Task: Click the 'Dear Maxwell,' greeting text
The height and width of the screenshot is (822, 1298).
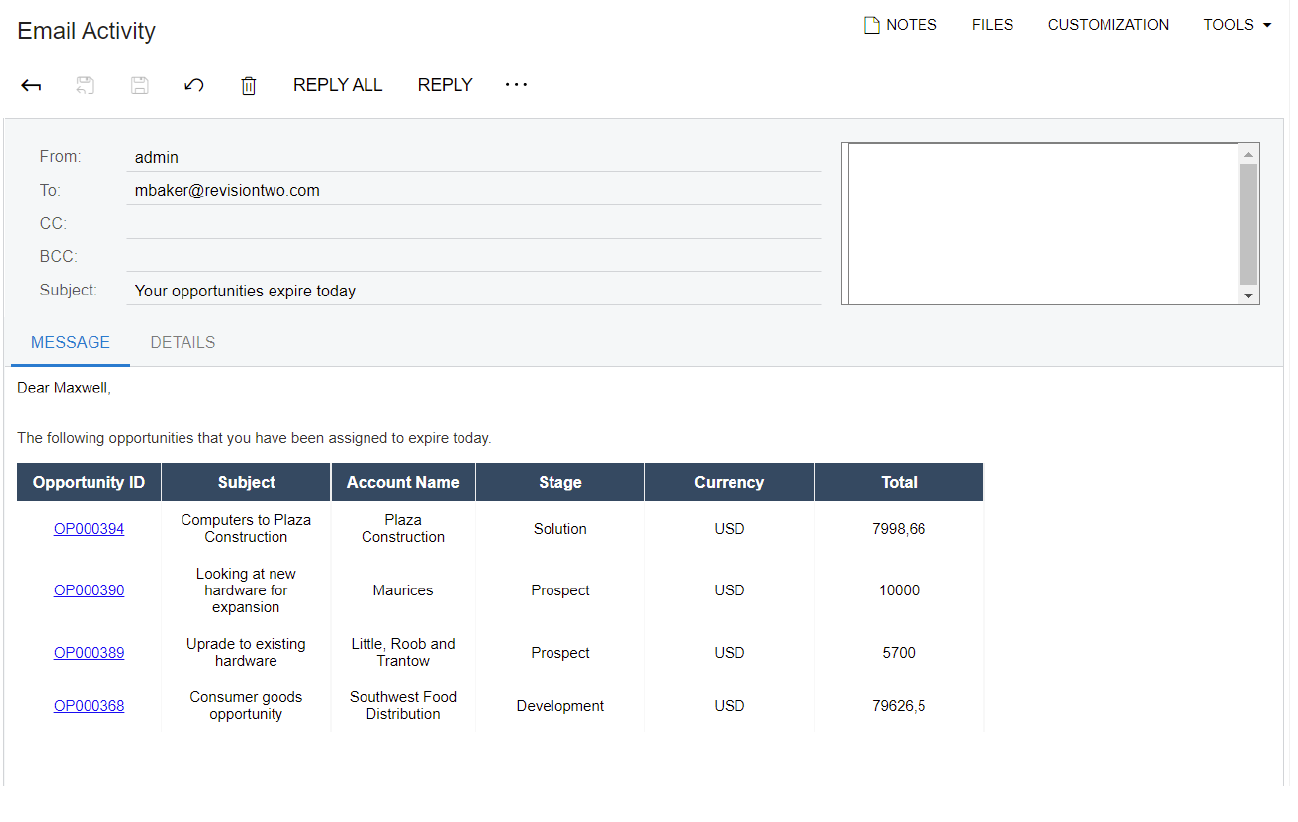Action: 64,388
